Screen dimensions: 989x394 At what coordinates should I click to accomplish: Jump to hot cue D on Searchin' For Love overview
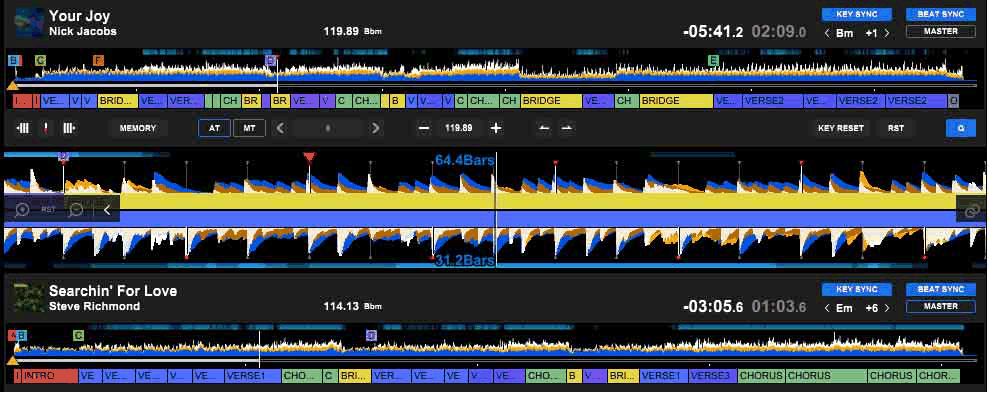tap(371, 335)
